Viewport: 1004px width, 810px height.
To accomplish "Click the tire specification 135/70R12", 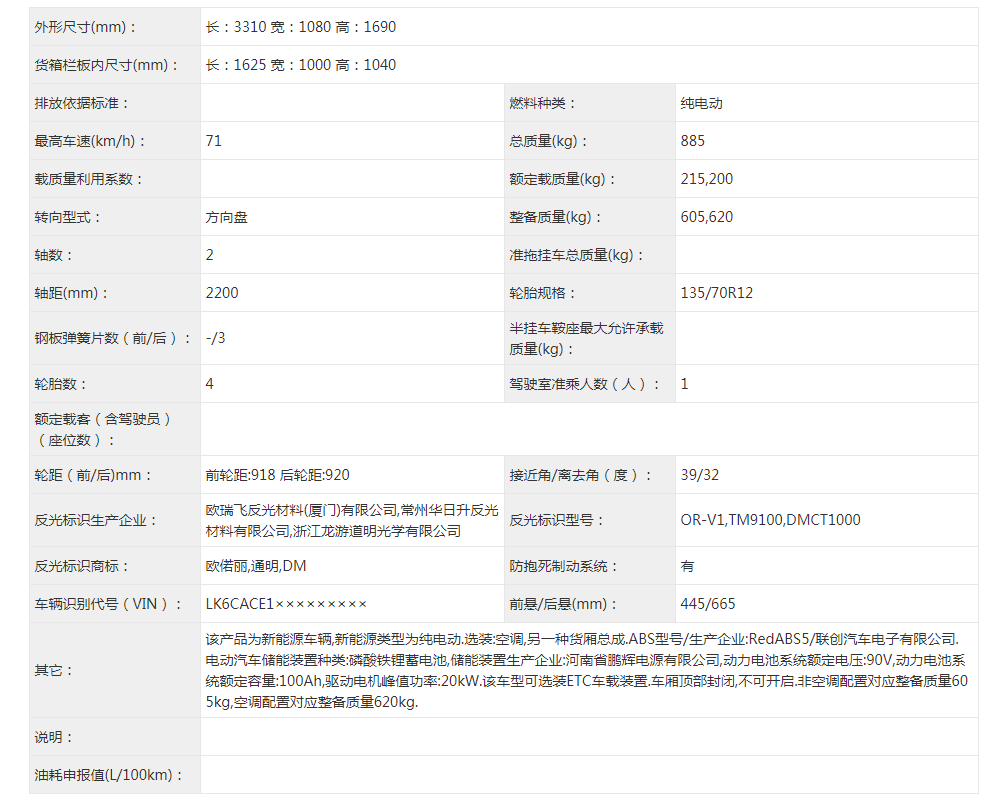I will (x=717, y=293).
